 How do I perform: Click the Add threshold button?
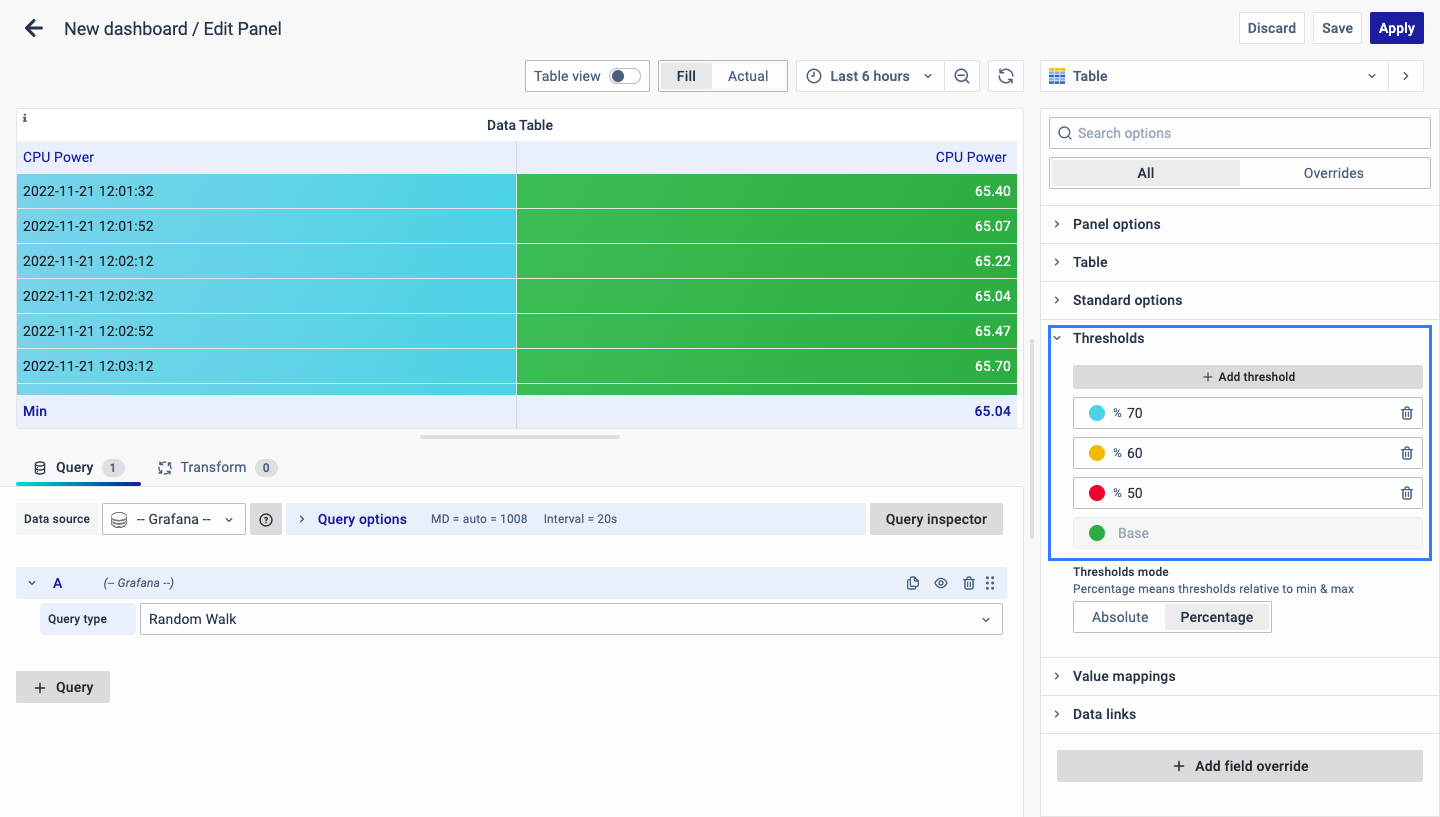[1247, 377]
